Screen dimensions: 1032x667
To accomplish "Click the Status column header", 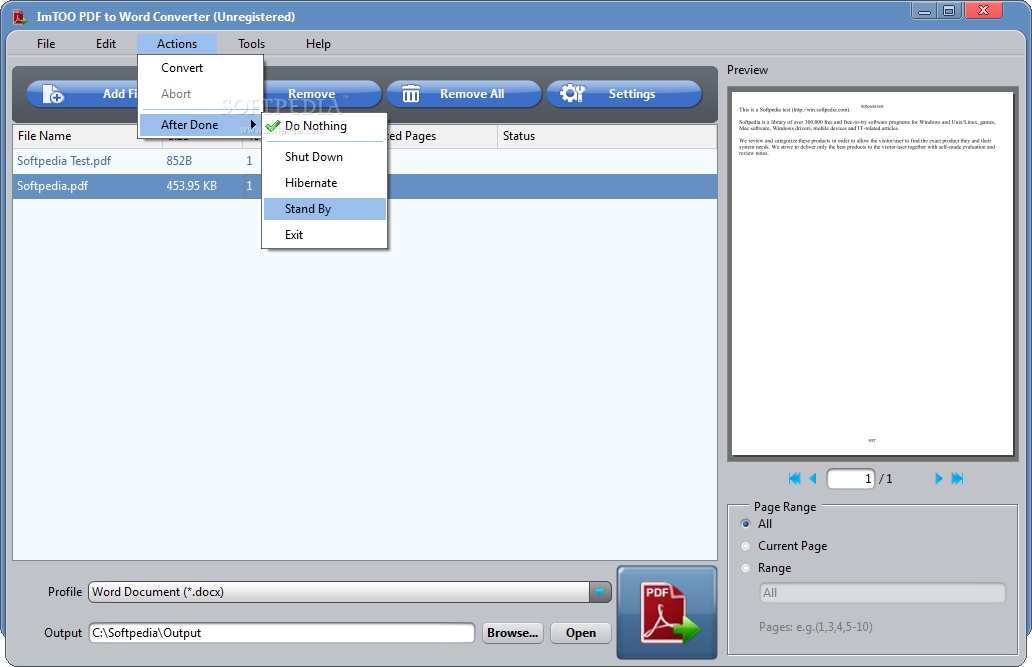I will (606, 136).
